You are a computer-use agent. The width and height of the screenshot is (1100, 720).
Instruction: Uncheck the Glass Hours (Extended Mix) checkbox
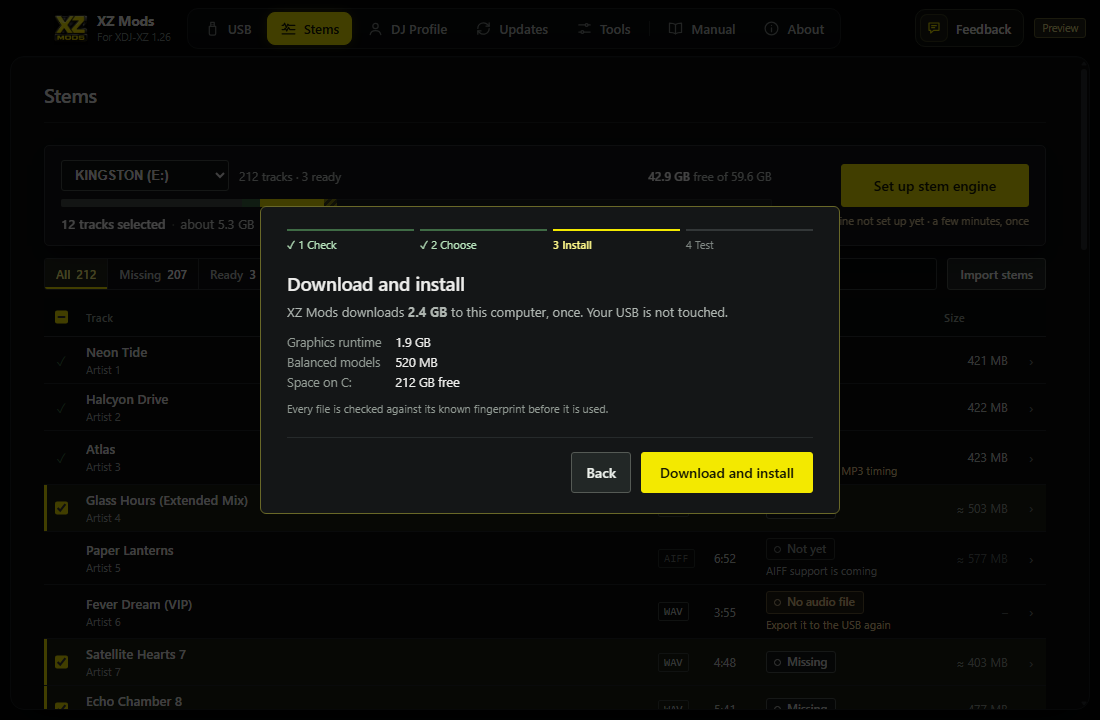[62, 508]
